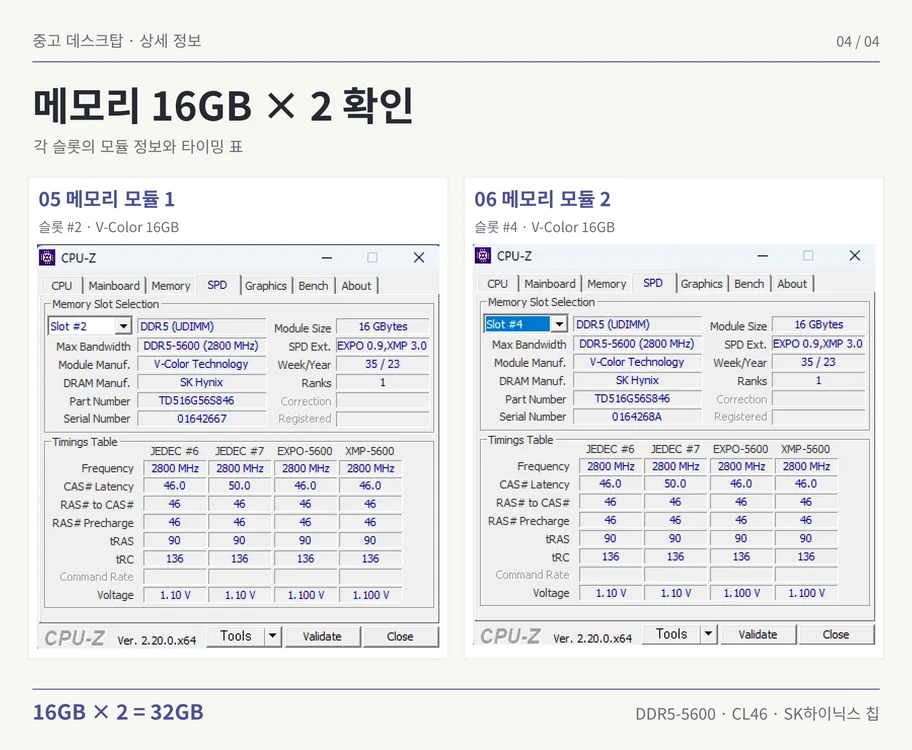Minimize the right CPU-Z window
Screen dimensions: 912x750
[763, 255]
